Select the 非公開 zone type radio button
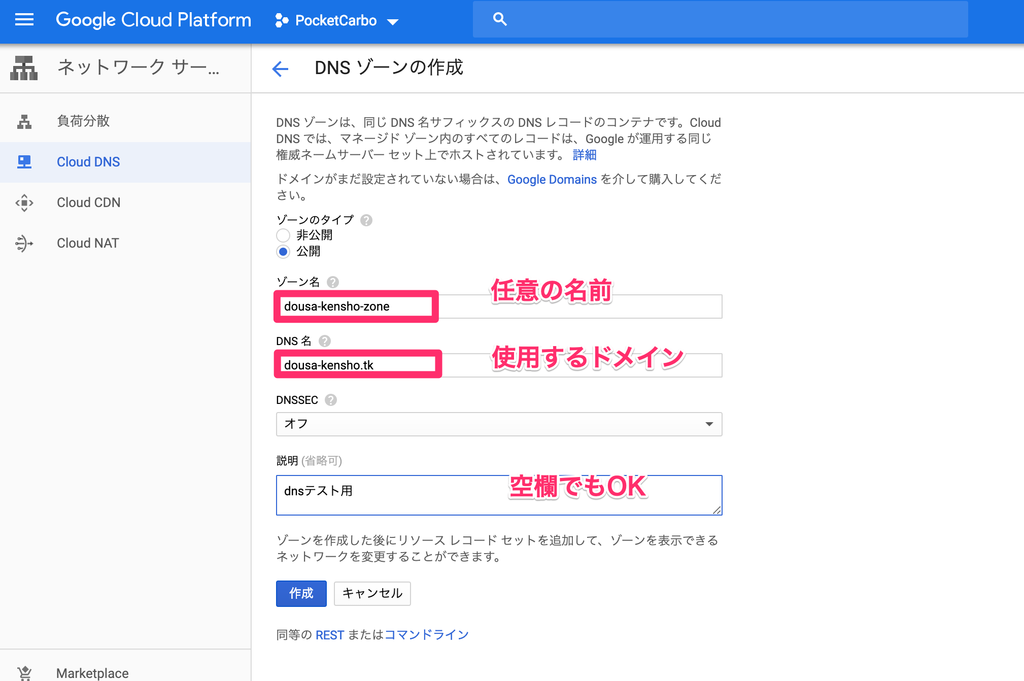The height and width of the screenshot is (681, 1024). pos(282,235)
